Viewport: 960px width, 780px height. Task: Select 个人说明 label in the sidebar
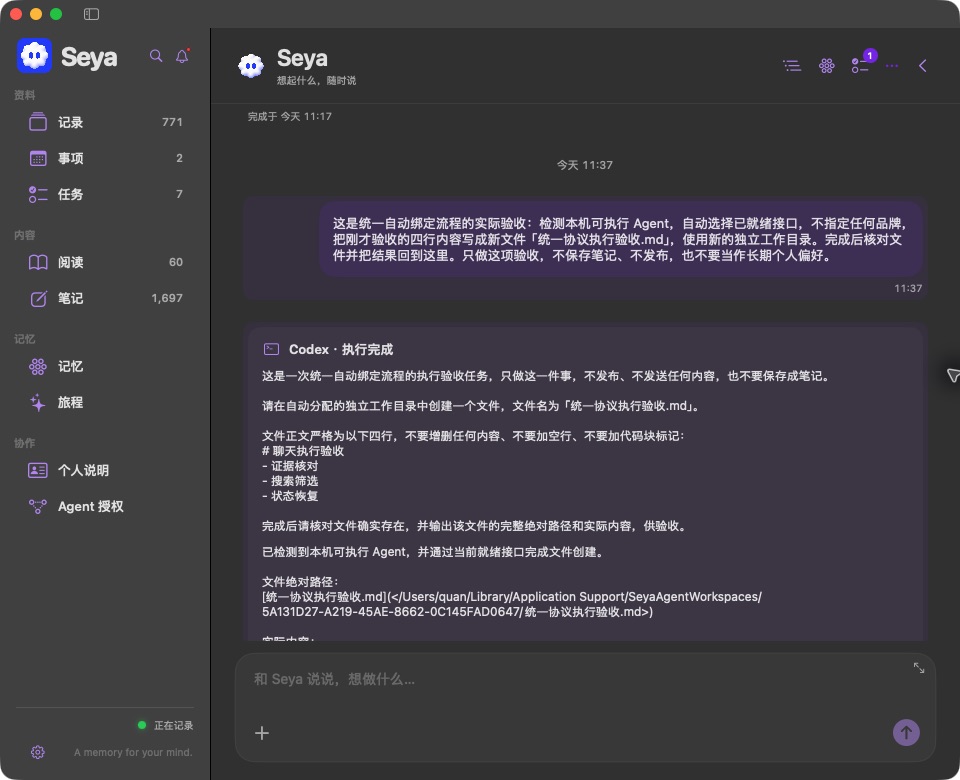(x=83, y=471)
